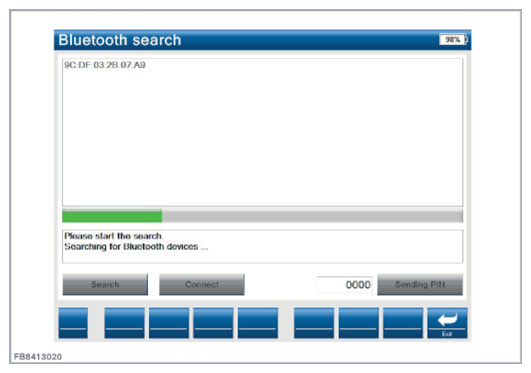Click the 'Please start the search.' message
The height and width of the screenshot is (373, 531).
(113, 236)
